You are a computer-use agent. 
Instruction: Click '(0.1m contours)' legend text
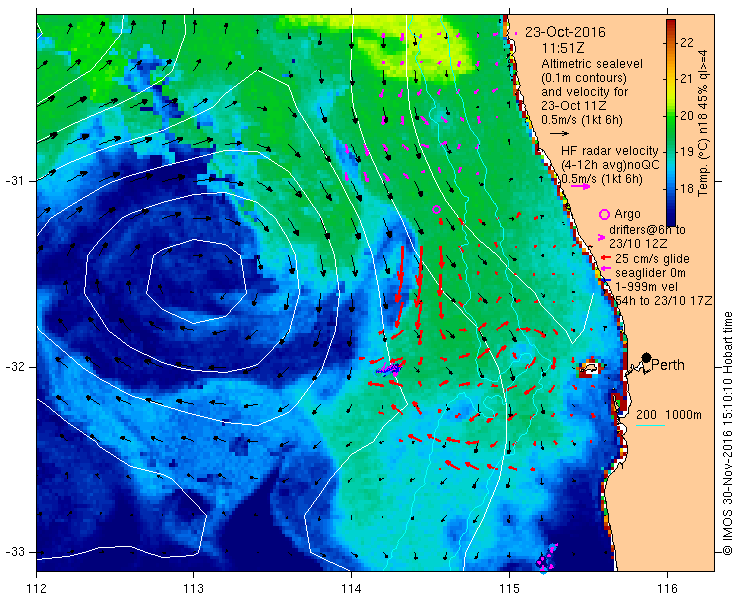(584, 77)
